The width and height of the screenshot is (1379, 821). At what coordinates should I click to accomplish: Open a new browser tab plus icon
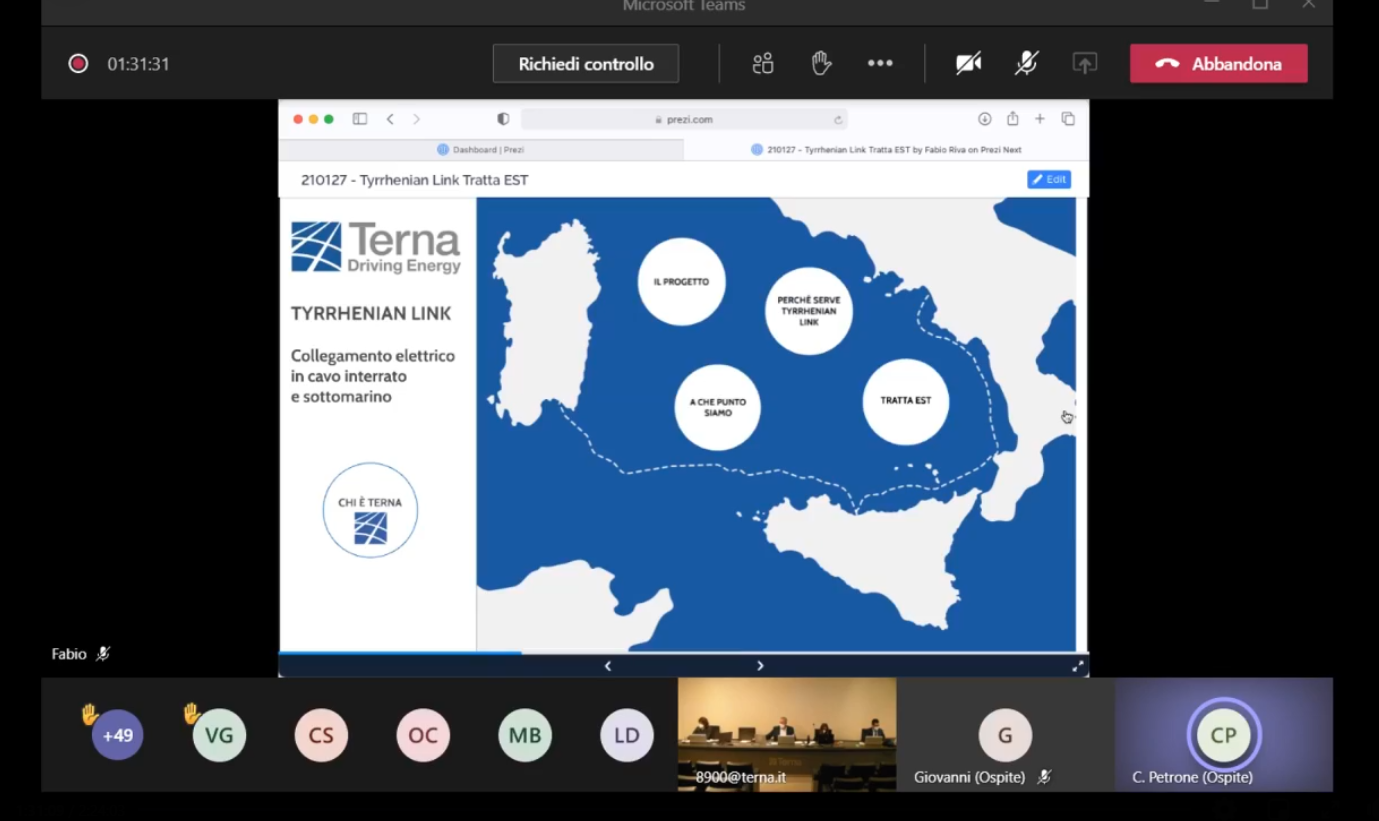point(1040,119)
